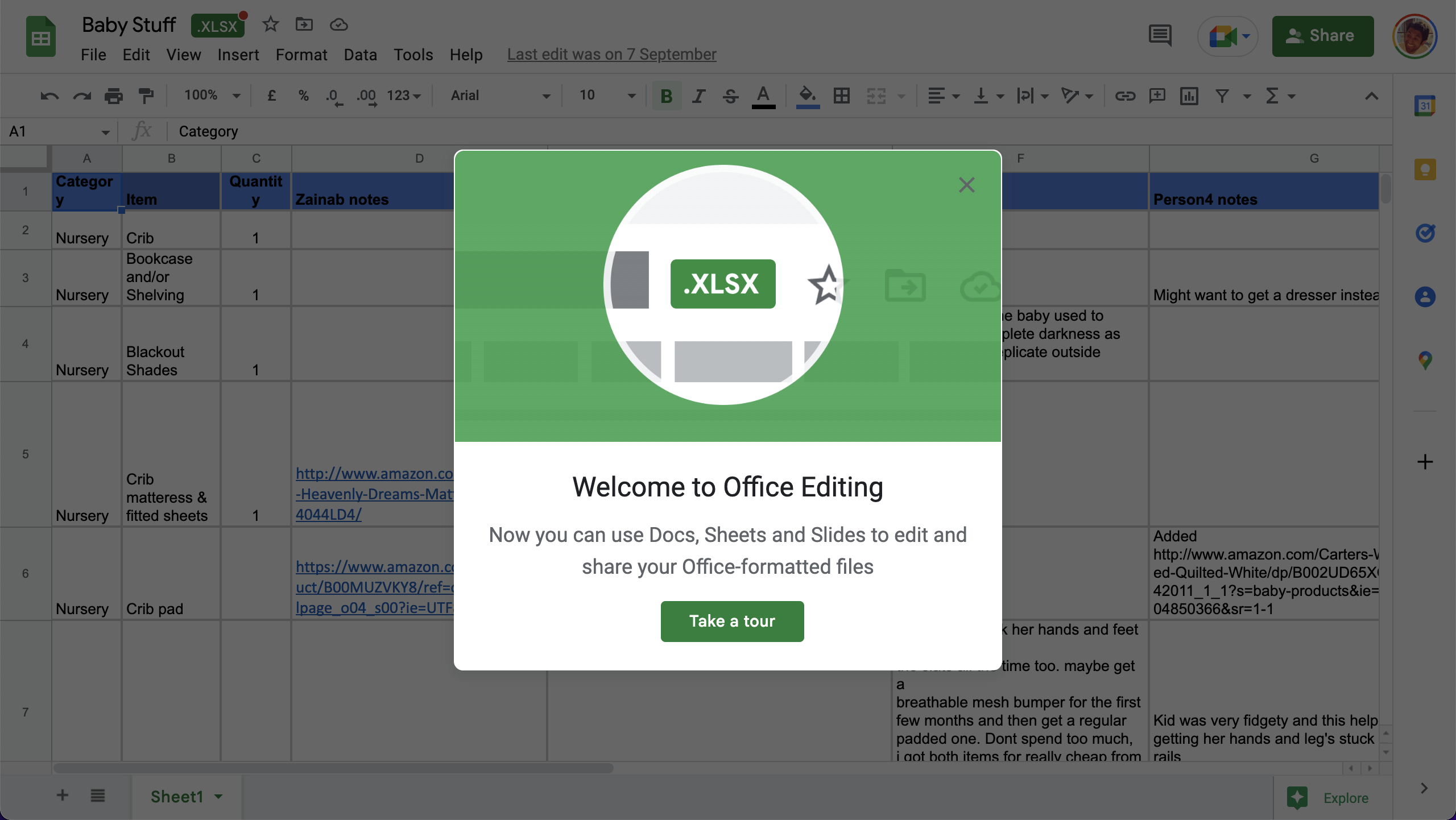
Task: Open the Data menu
Action: pyautogui.click(x=360, y=55)
